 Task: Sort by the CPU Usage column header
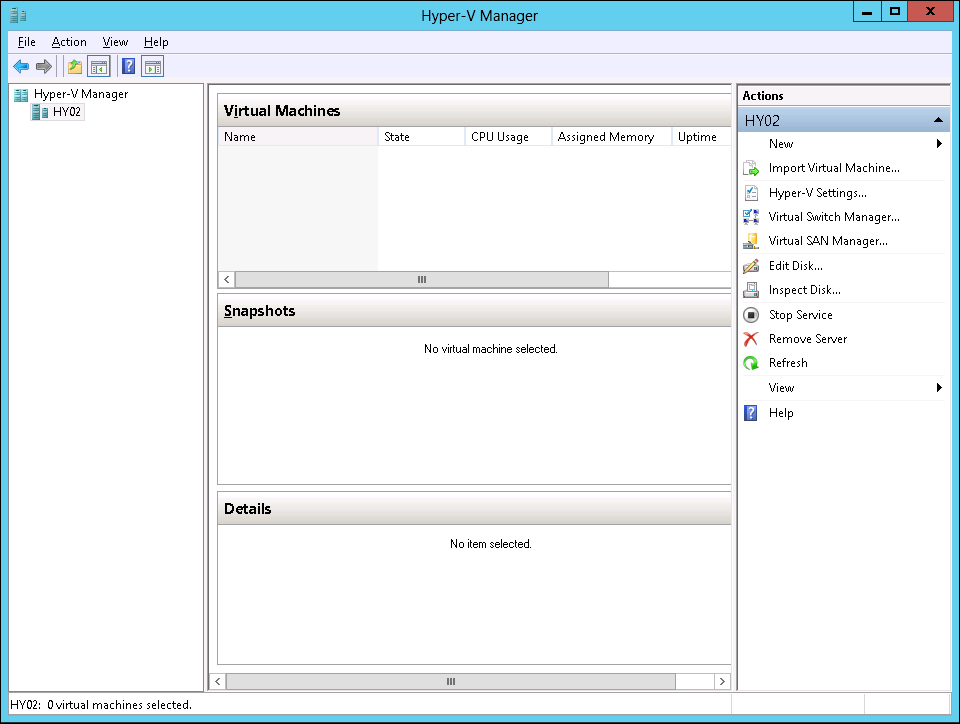(509, 137)
